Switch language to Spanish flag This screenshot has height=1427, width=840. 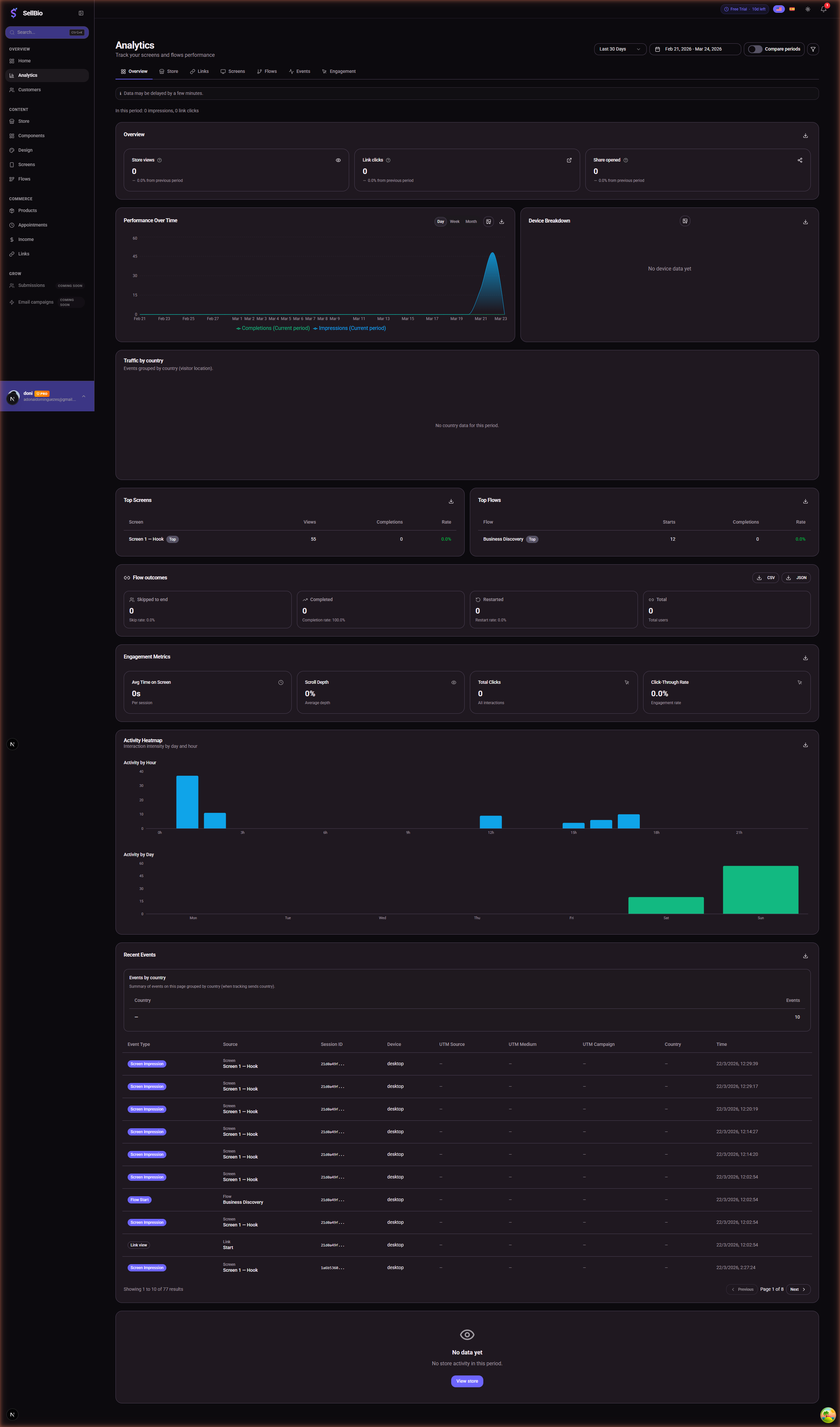792,9
